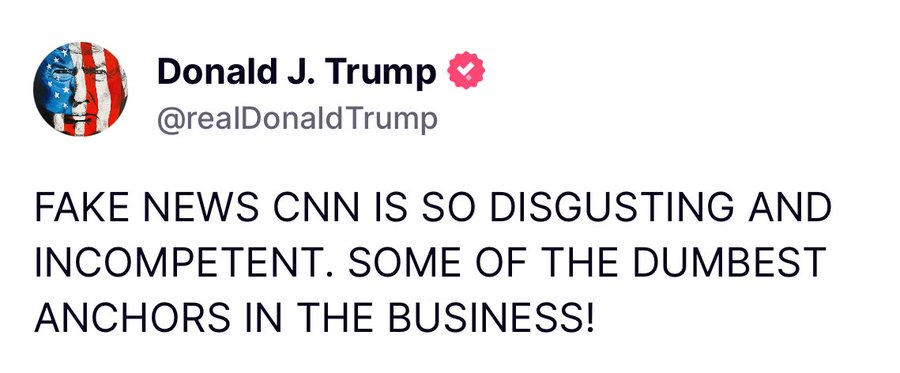The width and height of the screenshot is (900, 373).
Task: Click the second line starting with INCOMPETENT
Action: pos(430,262)
